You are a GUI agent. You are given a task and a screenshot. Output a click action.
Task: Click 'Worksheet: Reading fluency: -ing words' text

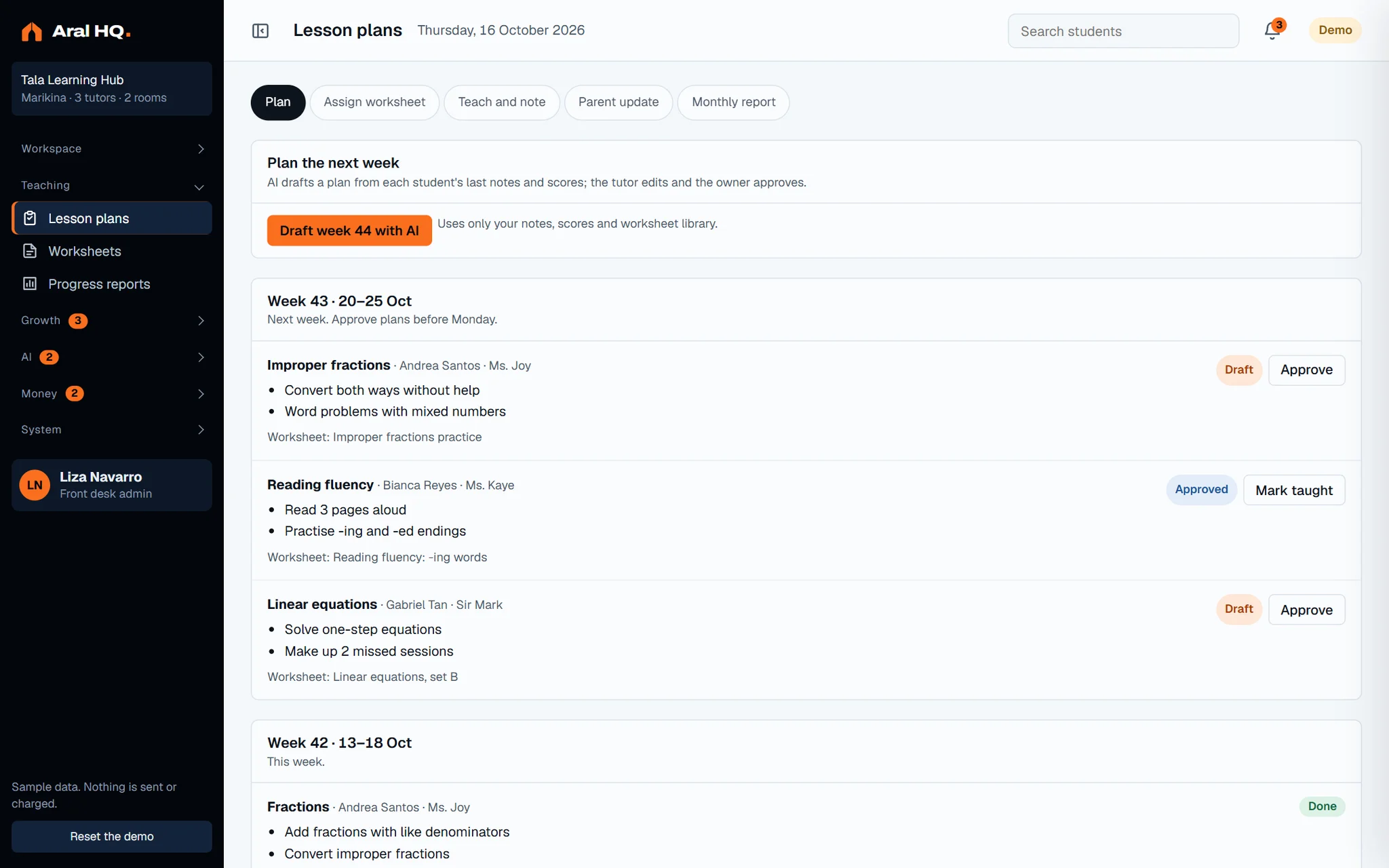coord(377,557)
